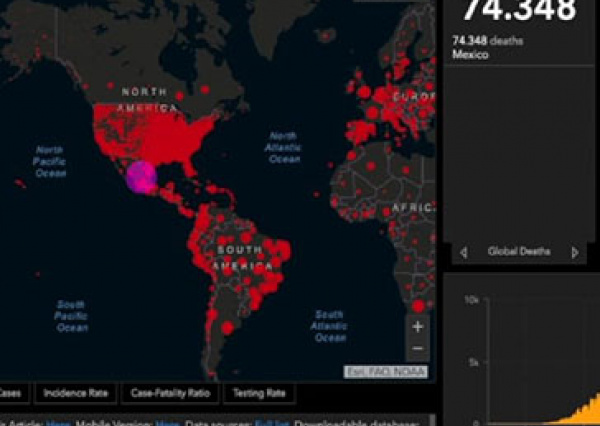The width and height of the screenshot is (600, 426).
Task: Click right arrow beside Global Deaths
Action: [575, 252]
